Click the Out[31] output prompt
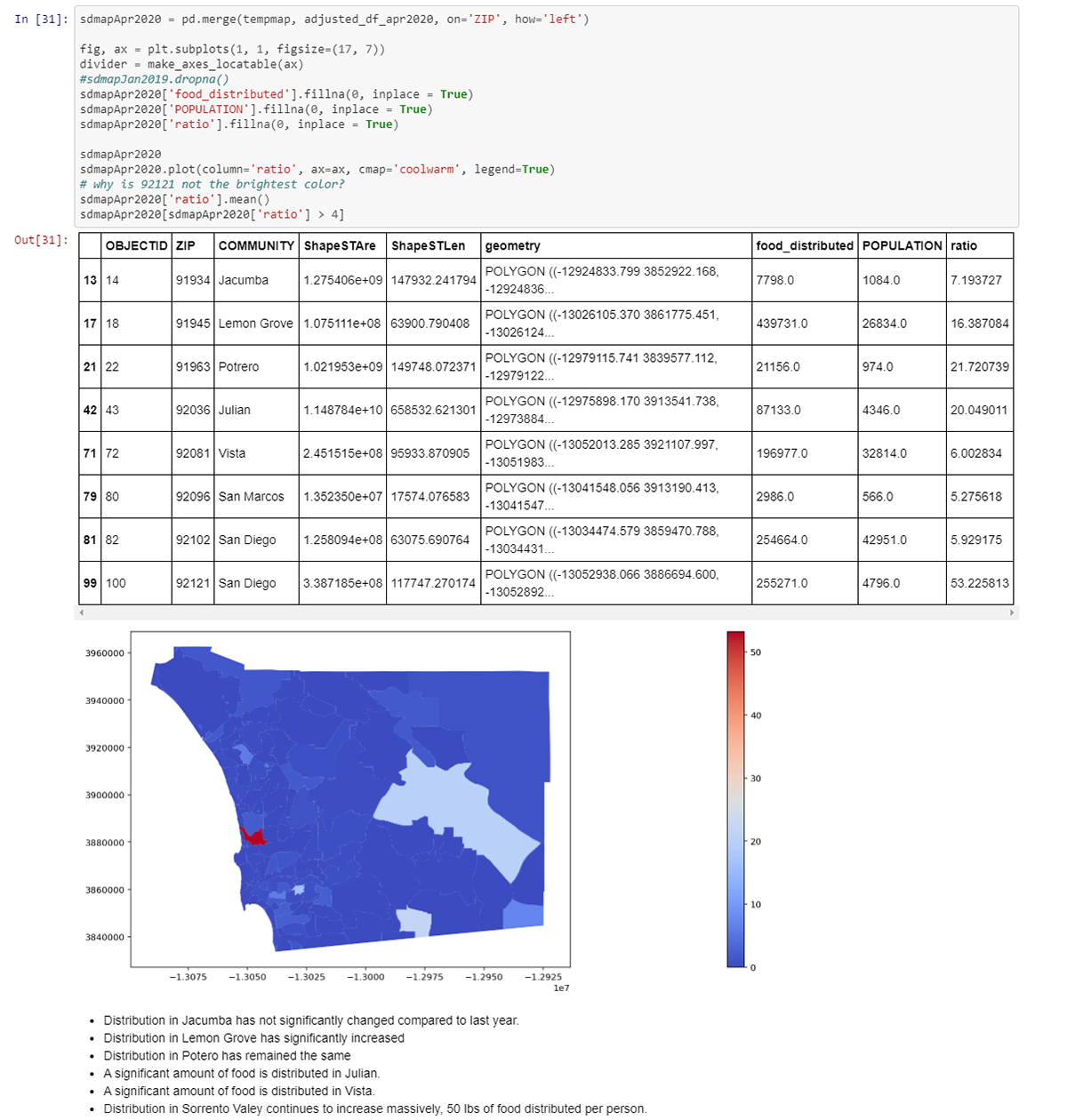The image size is (1067, 1120). [x=41, y=240]
